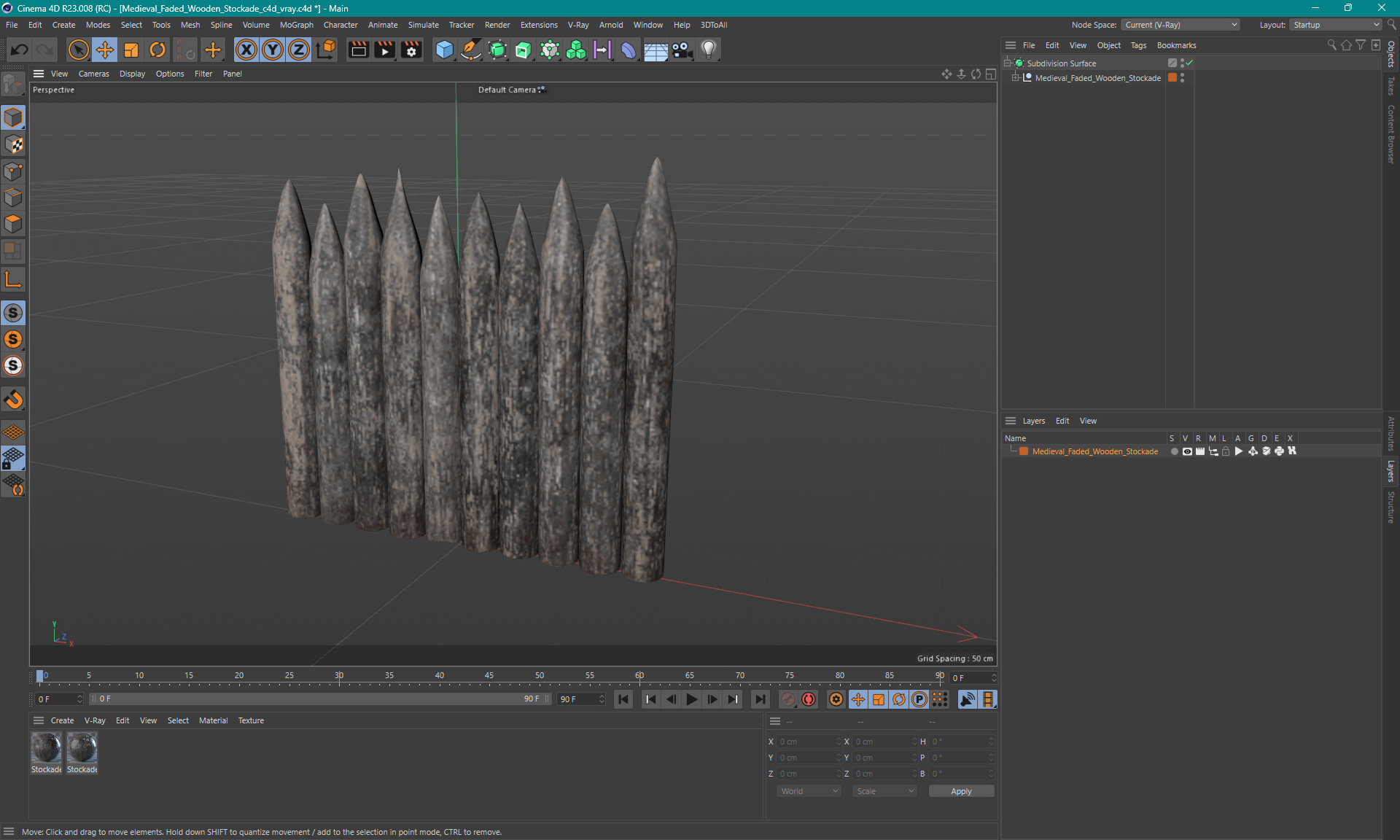The image size is (1400, 840).
Task: Toggle Z axis lock
Action: (x=299, y=50)
